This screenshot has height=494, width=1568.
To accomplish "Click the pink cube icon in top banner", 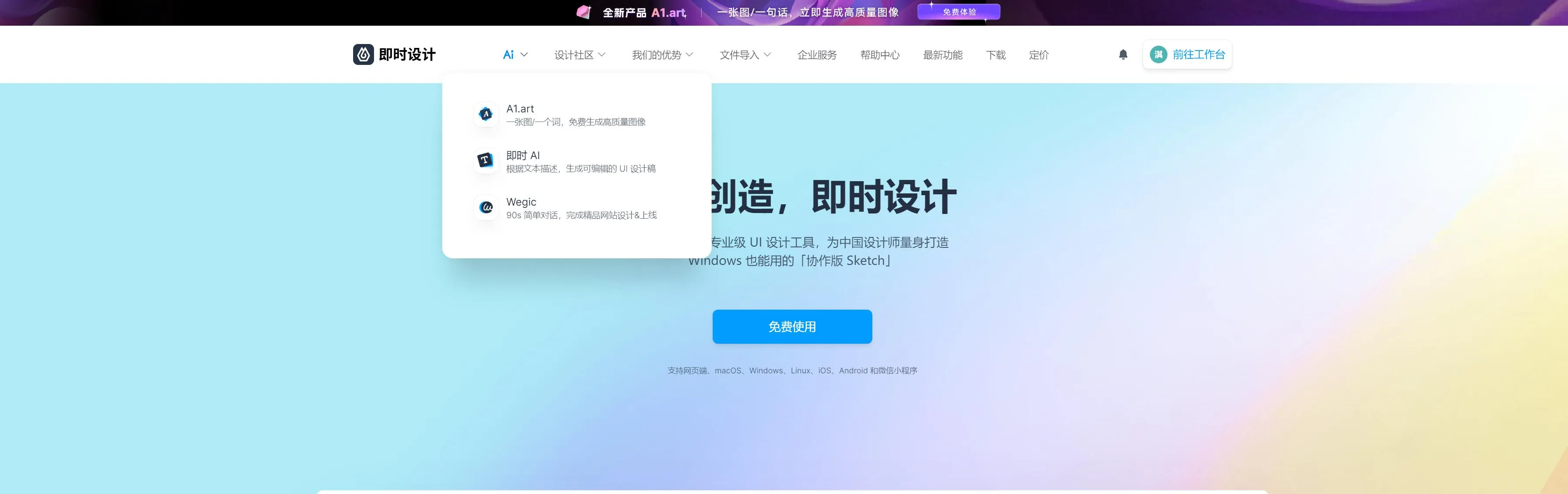I will [584, 12].
